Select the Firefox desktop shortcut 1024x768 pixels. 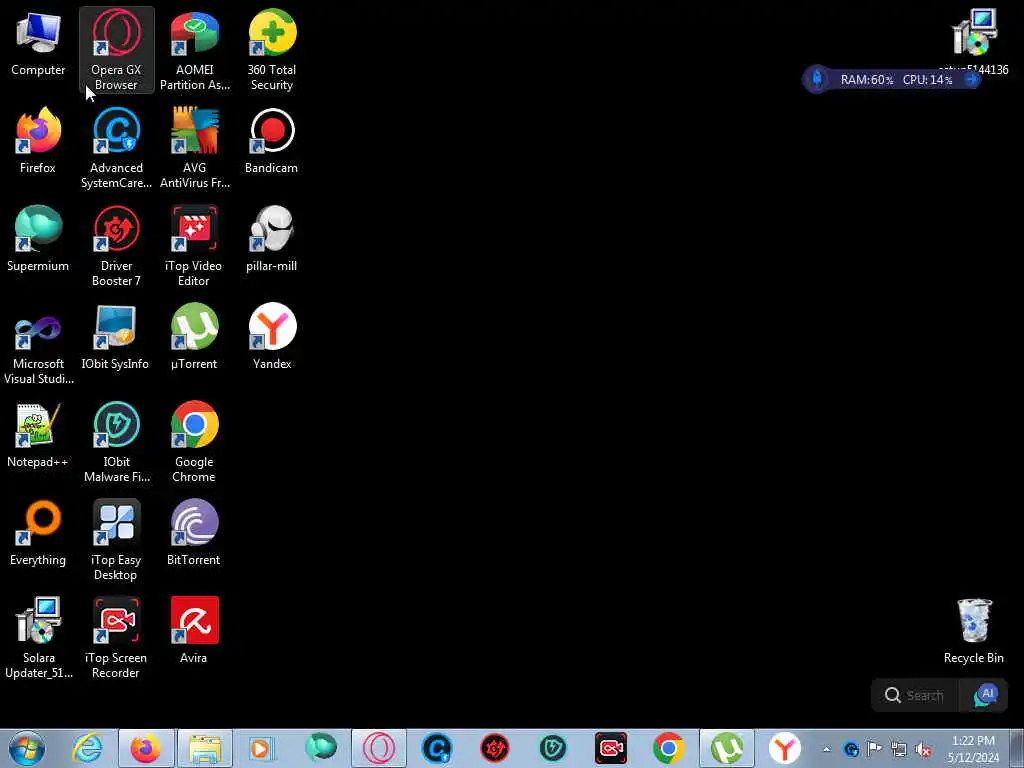point(38,141)
